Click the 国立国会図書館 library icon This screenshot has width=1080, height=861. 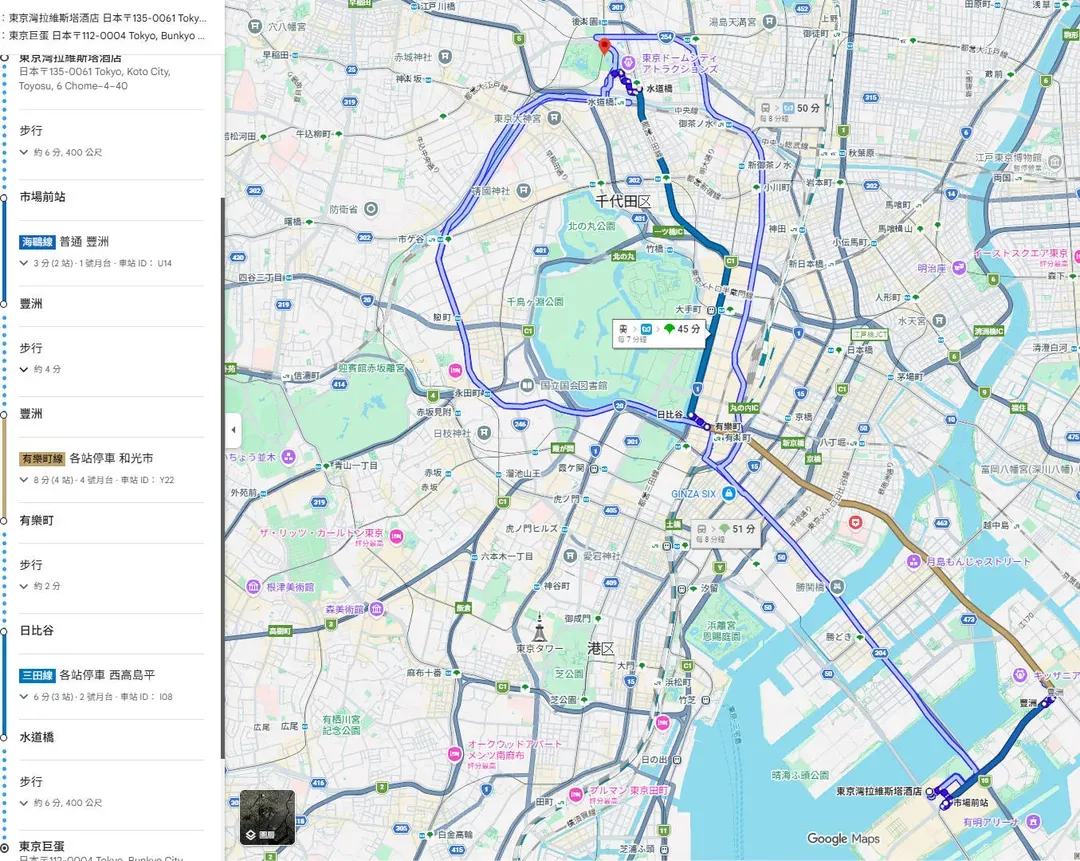(527, 385)
